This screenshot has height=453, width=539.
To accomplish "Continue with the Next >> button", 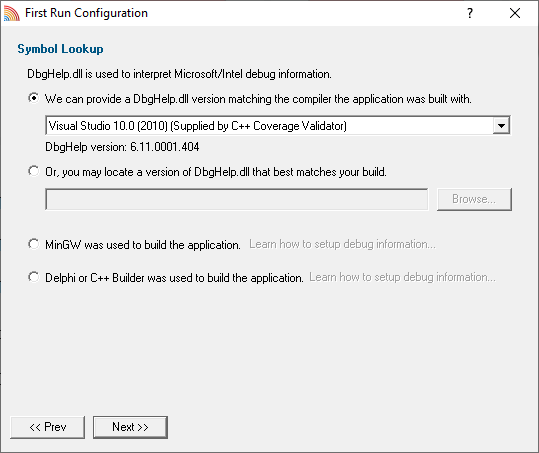I will 130,427.
